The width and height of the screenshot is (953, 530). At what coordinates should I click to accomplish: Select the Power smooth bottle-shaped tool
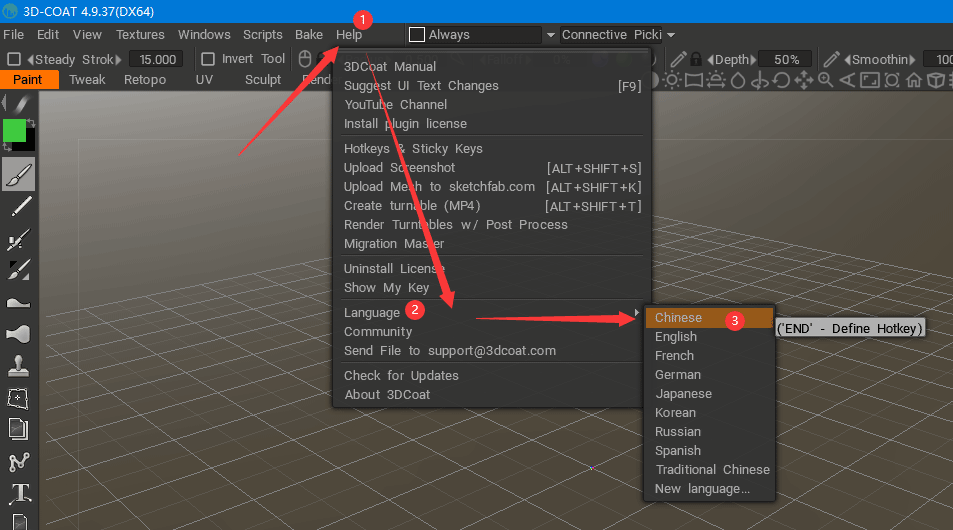(x=18, y=334)
